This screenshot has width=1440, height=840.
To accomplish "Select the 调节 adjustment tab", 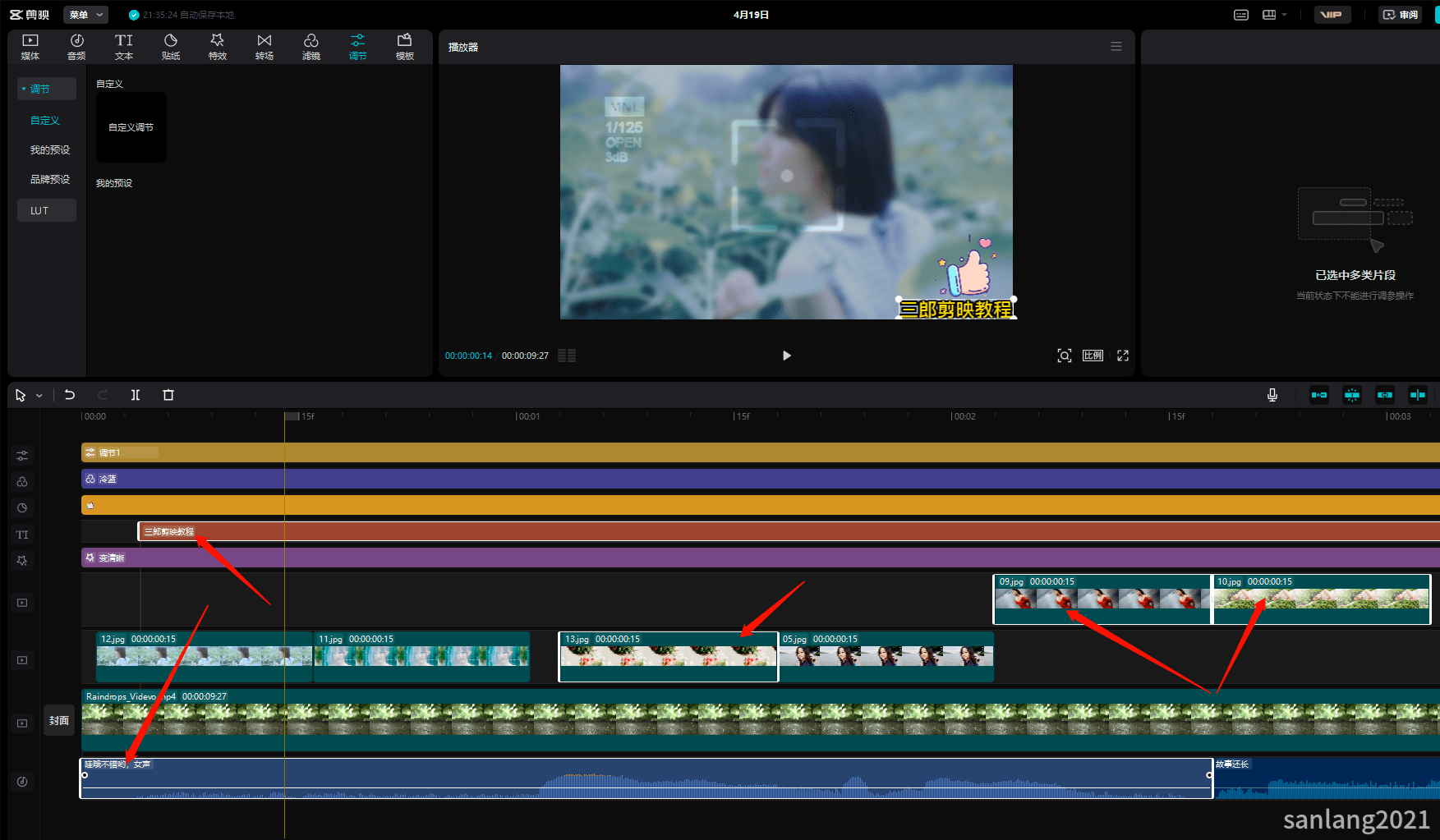I will point(358,47).
